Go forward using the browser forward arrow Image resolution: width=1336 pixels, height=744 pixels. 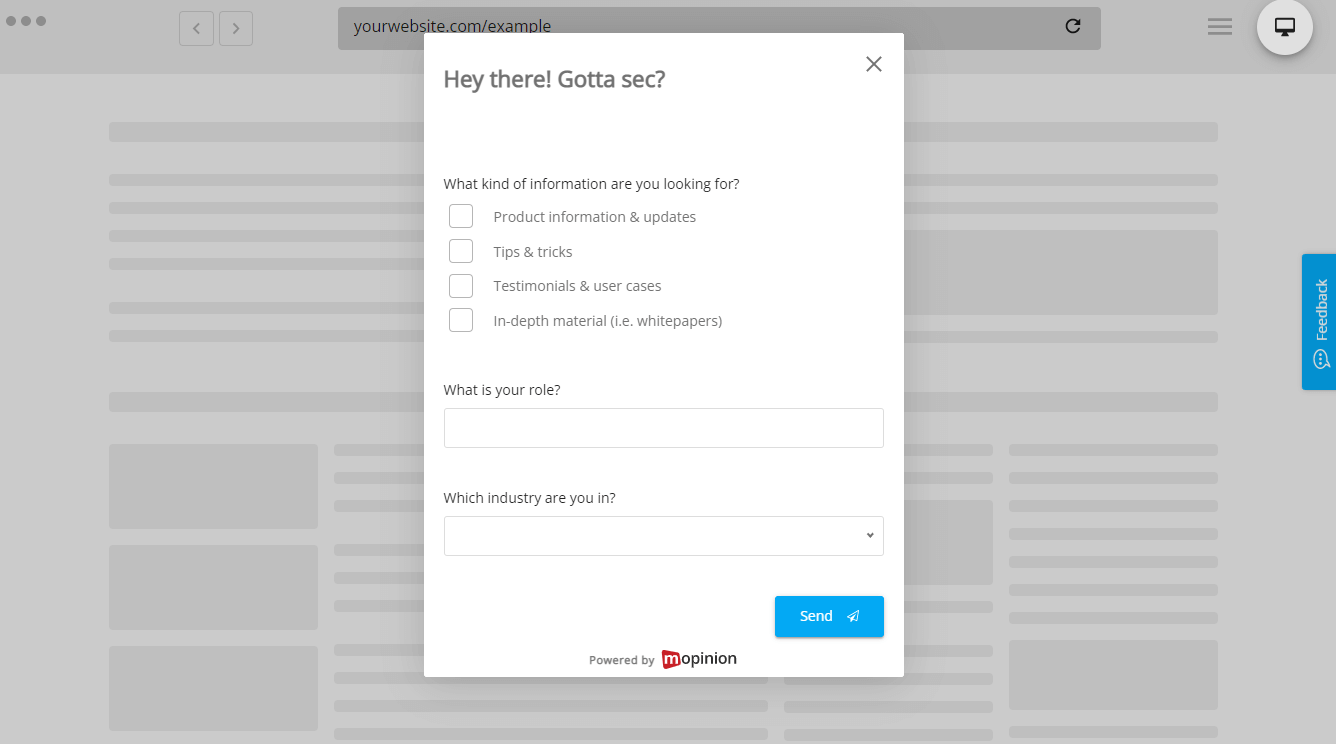coord(236,28)
